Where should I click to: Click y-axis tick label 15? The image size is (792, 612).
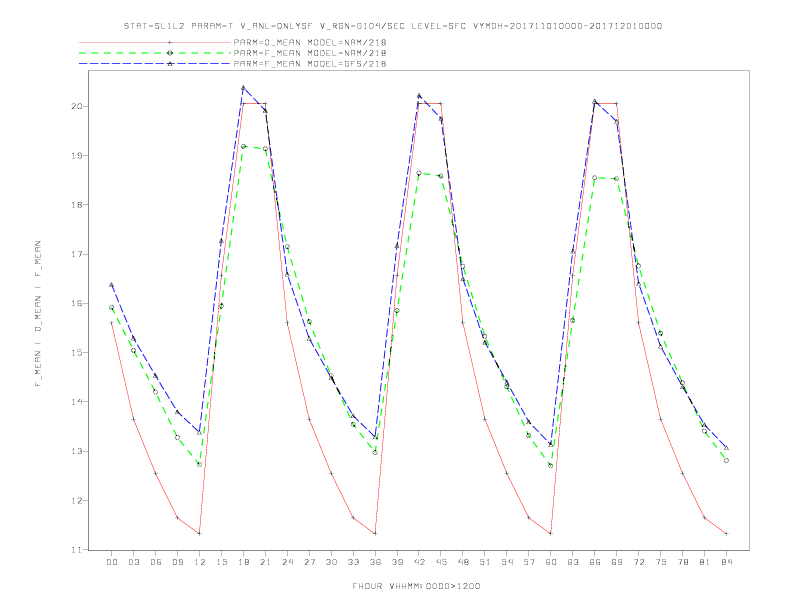tap(77, 352)
